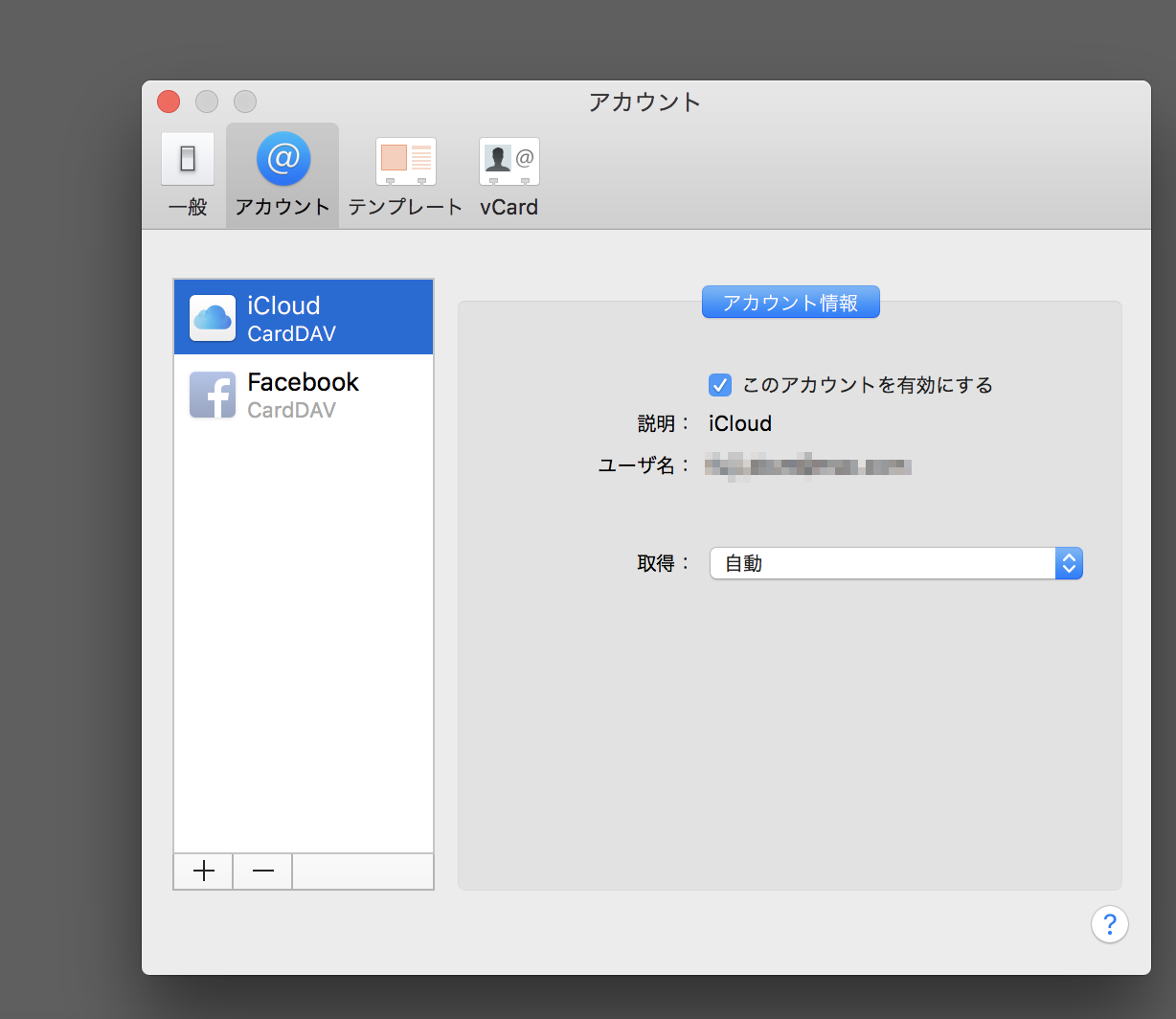Select the アカウント情報 tab
This screenshot has width=1176, height=1019.
tap(790, 303)
